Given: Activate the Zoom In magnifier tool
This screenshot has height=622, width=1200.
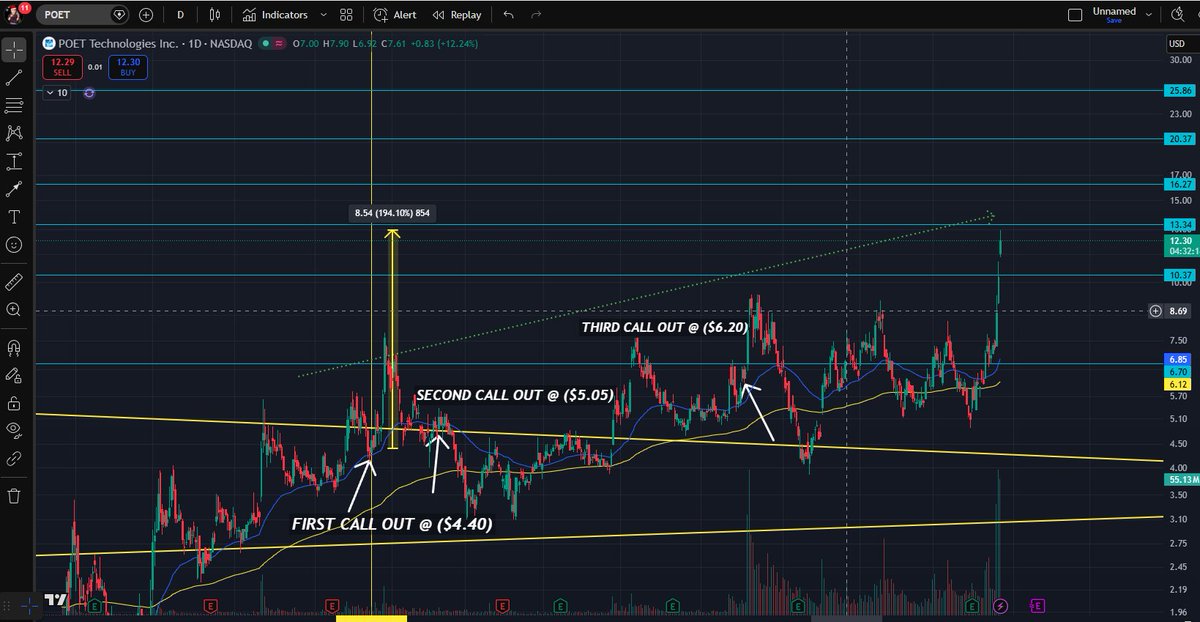Looking at the screenshot, I should (13, 310).
